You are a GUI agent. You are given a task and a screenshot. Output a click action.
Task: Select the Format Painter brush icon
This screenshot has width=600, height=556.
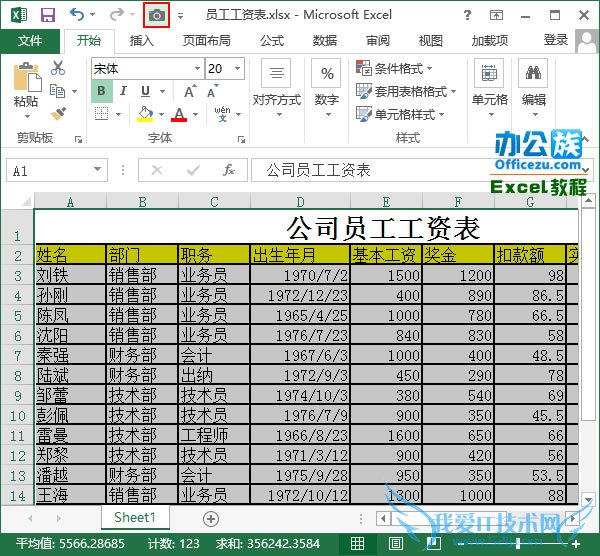tap(58, 114)
